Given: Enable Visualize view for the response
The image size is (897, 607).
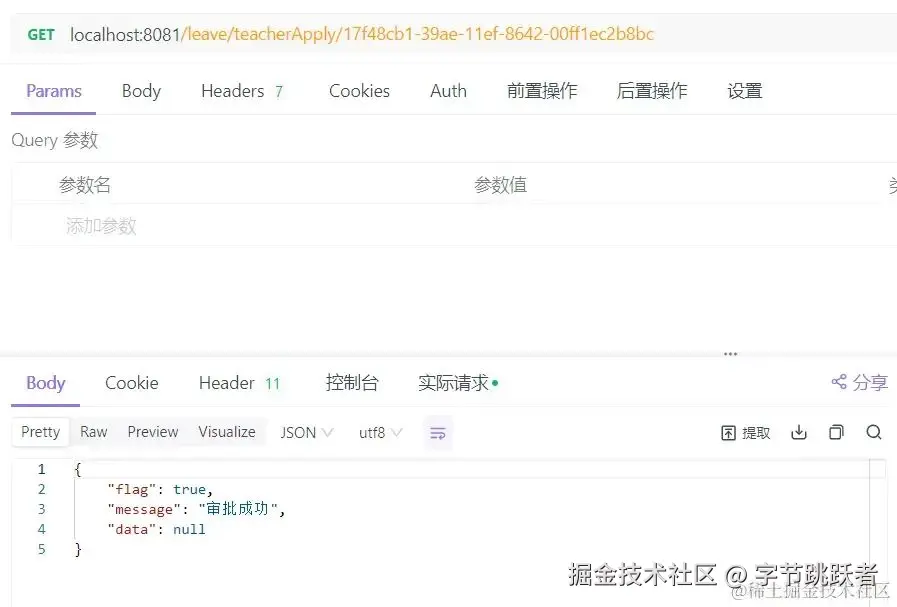Looking at the screenshot, I should [226, 431].
